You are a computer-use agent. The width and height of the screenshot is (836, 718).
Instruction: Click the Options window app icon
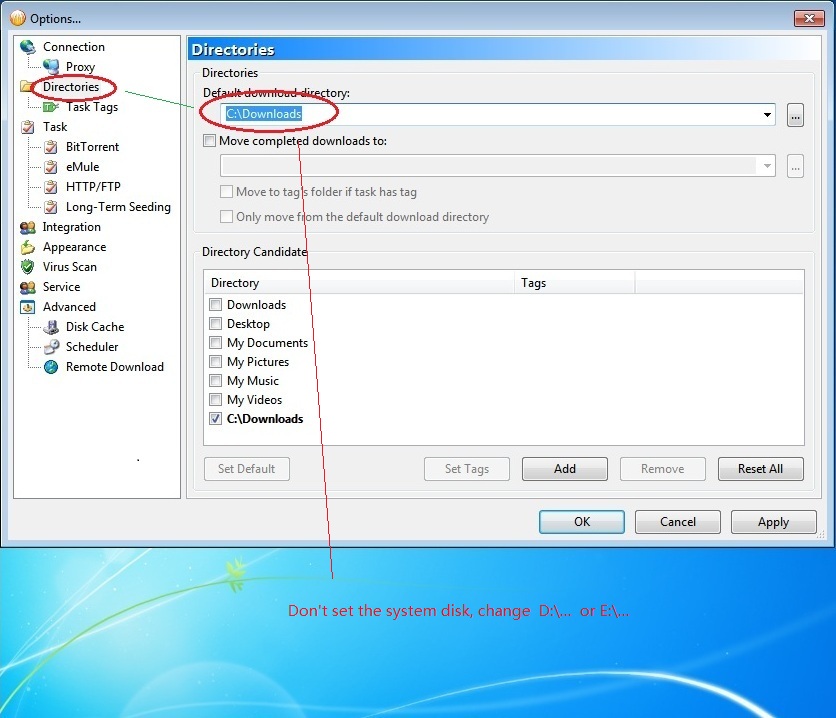click(x=18, y=18)
